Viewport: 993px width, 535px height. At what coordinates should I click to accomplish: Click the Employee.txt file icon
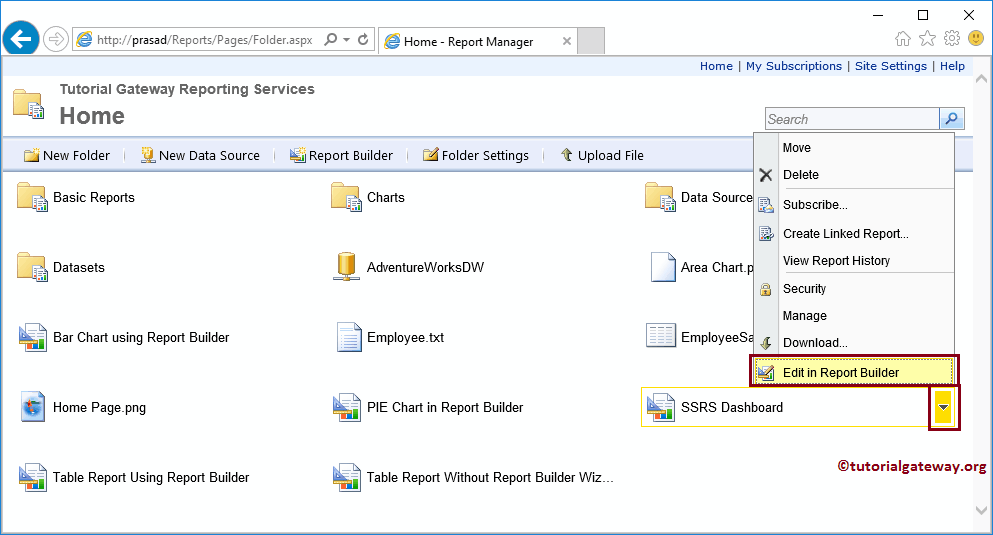pos(349,337)
